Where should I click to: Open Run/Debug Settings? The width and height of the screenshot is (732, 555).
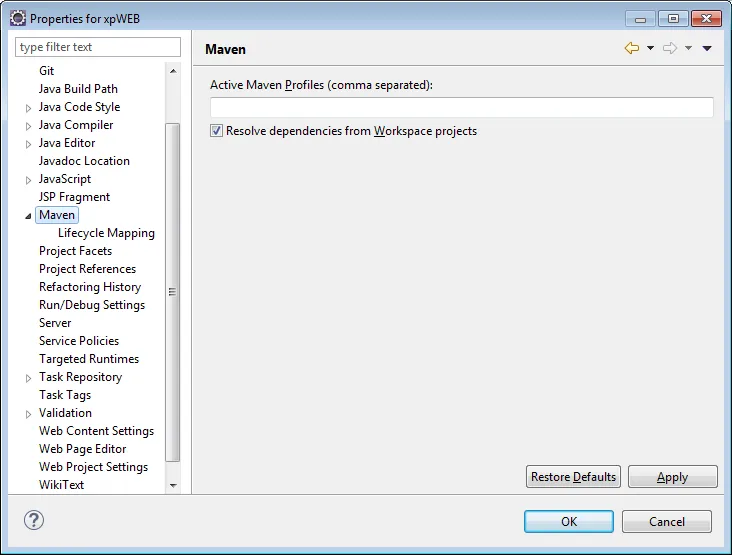coord(92,305)
